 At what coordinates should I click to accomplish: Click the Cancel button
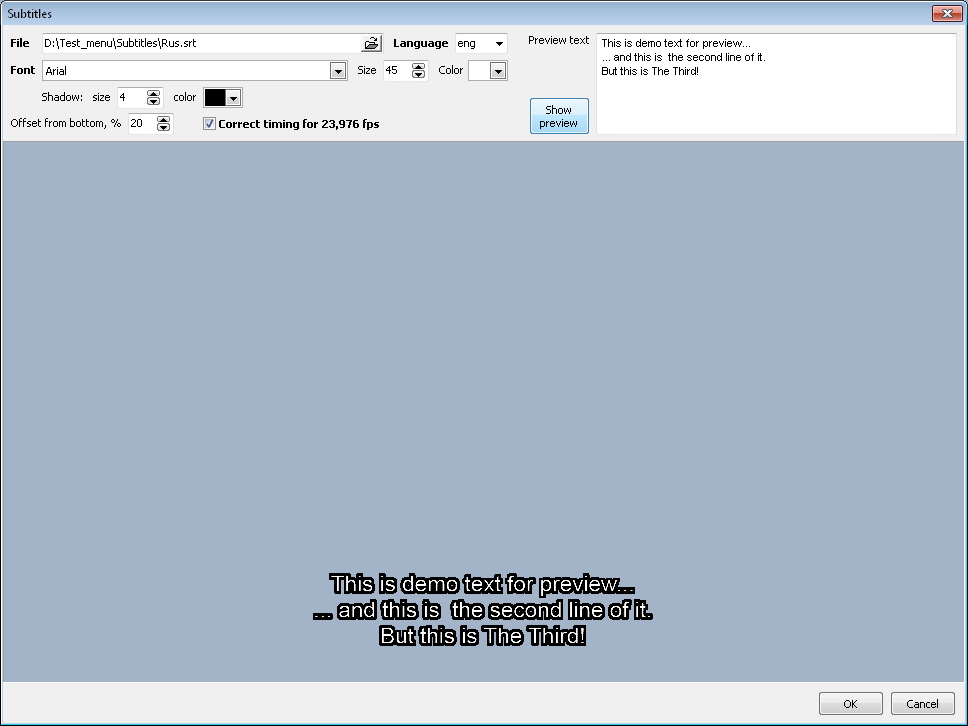[922, 704]
